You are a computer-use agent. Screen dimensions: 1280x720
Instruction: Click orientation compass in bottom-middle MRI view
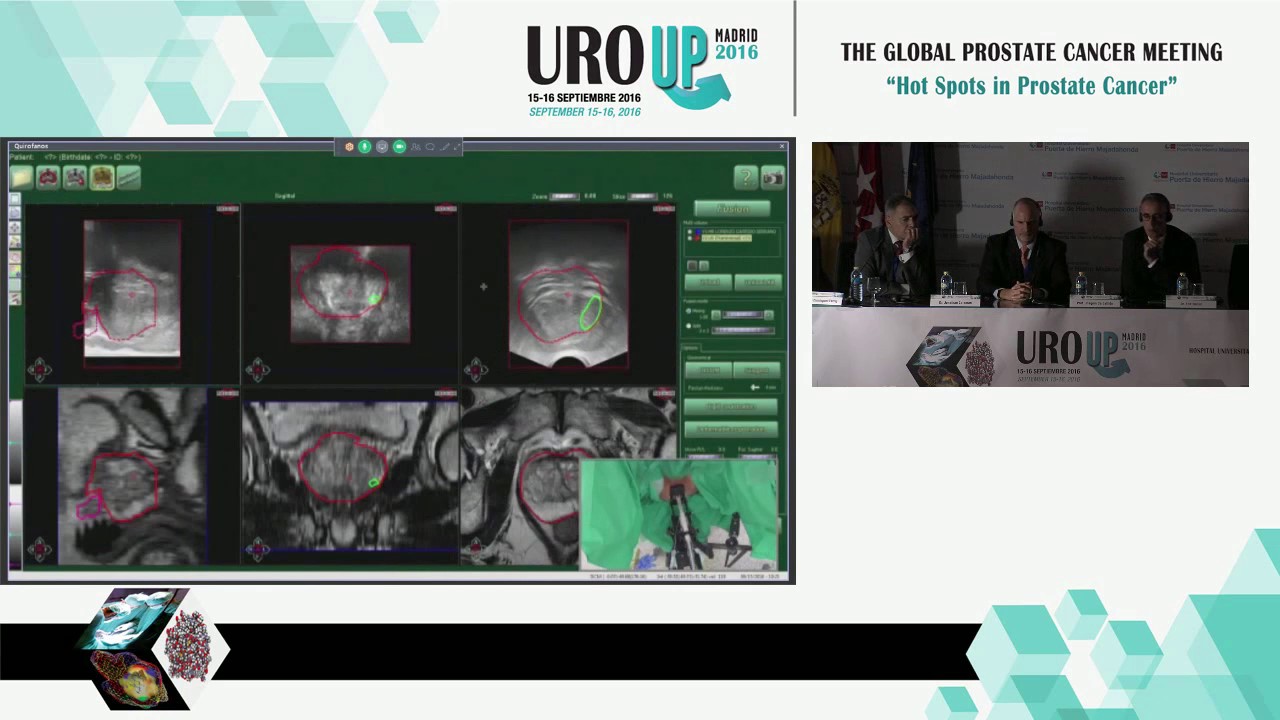click(x=258, y=549)
